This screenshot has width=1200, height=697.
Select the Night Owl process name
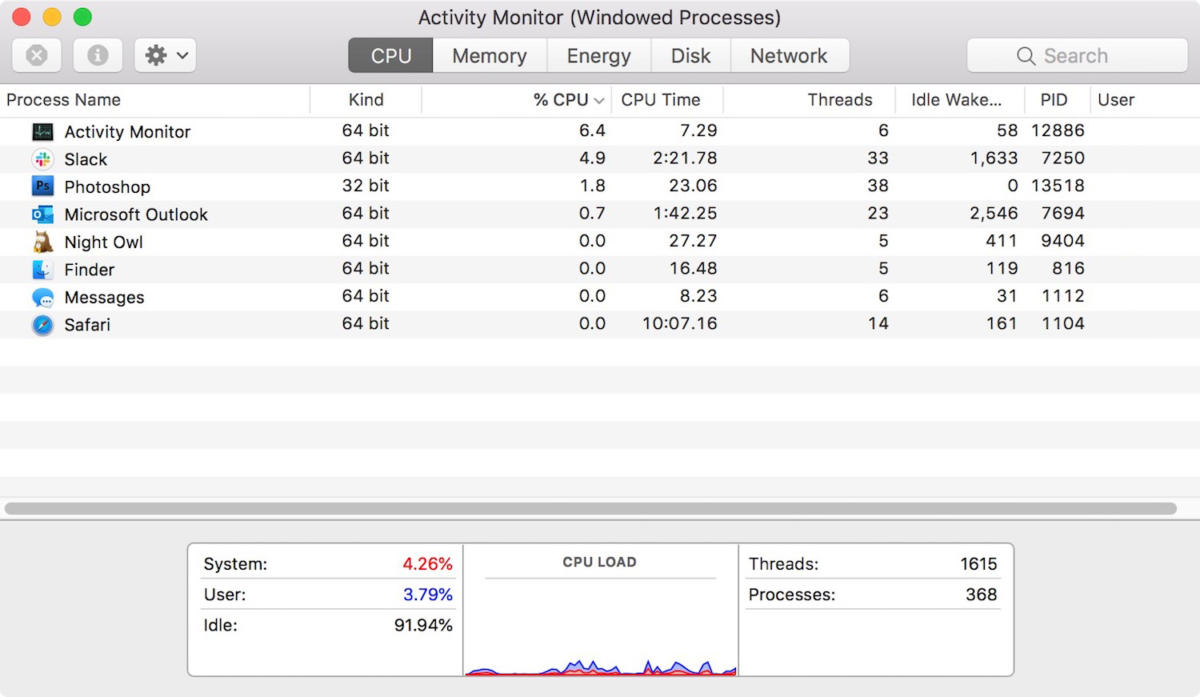click(104, 242)
